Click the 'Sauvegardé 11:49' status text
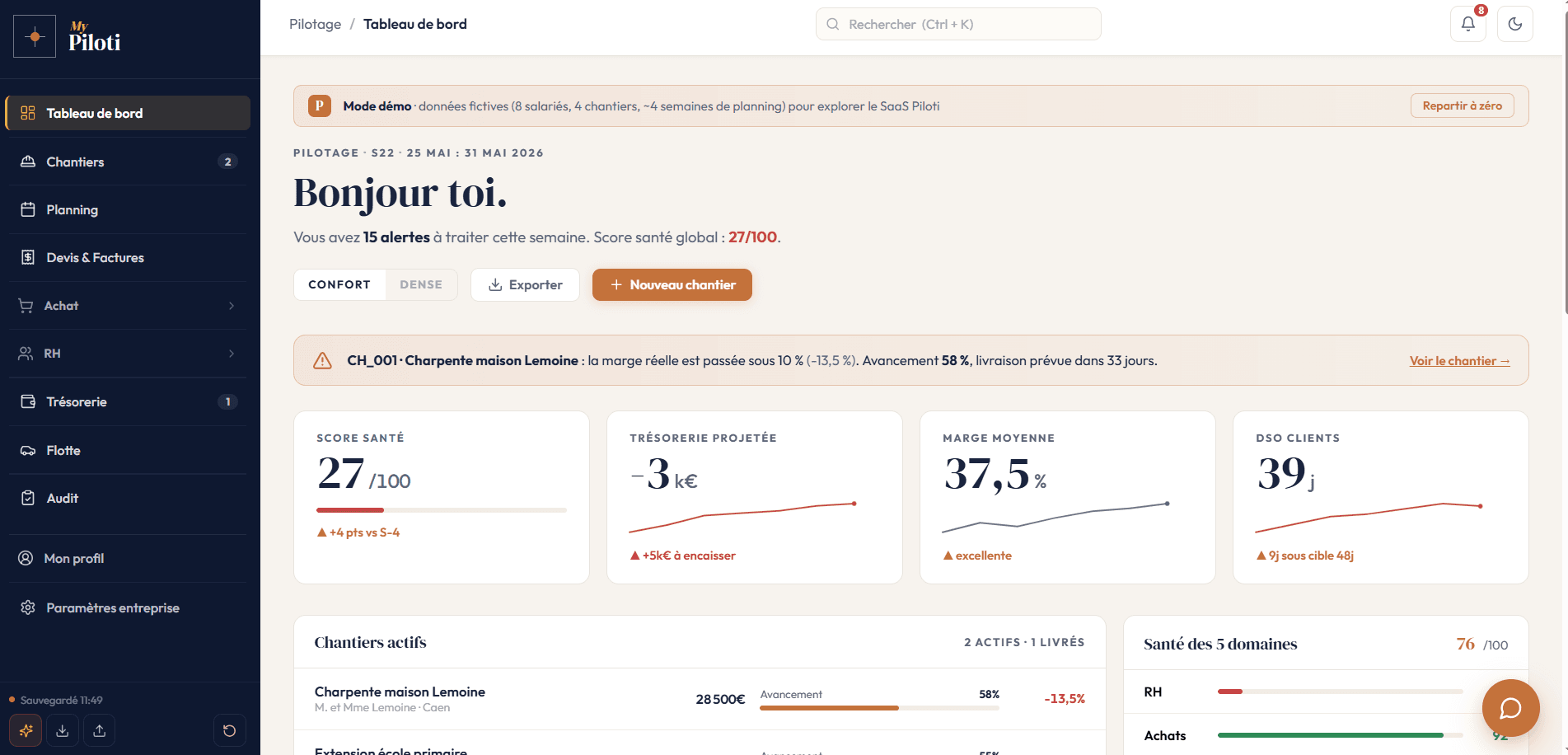 click(x=62, y=700)
